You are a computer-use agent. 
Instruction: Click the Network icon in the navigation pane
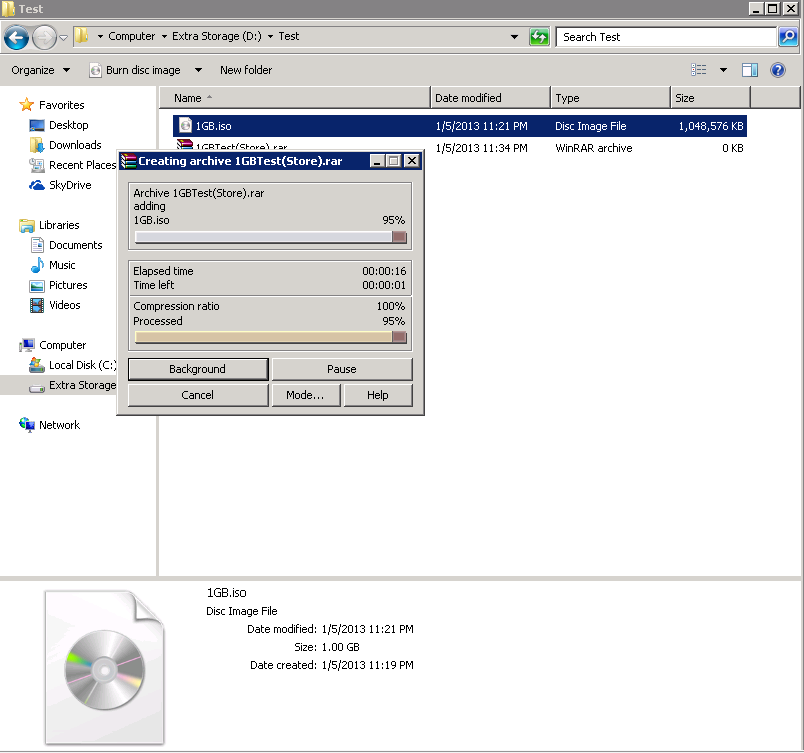(26, 424)
